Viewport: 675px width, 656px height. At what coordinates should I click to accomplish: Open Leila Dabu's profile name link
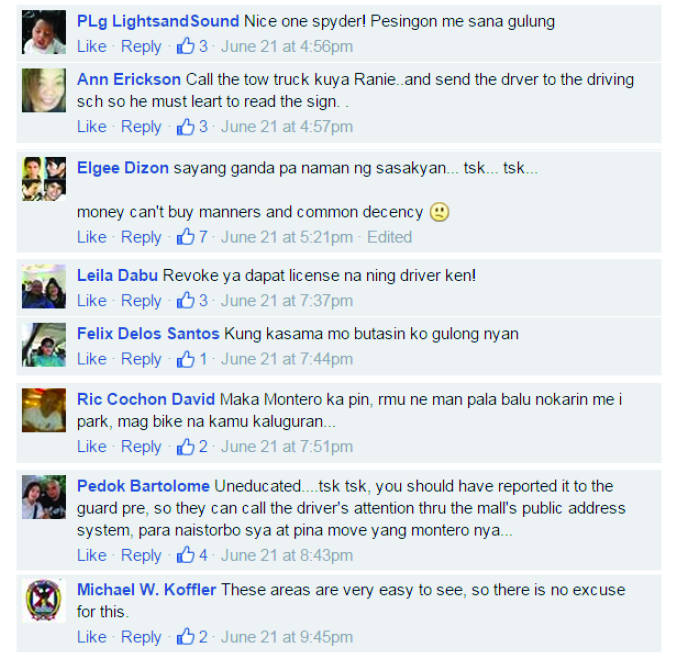(x=117, y=275)
